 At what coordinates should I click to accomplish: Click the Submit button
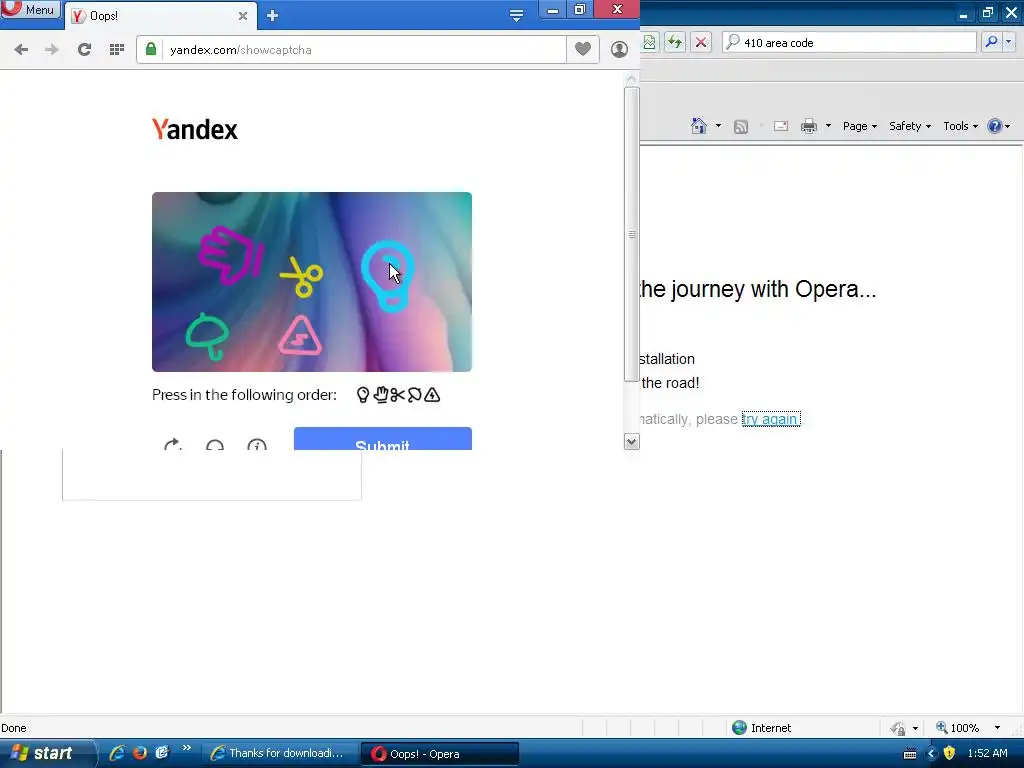tap(383, 439)
